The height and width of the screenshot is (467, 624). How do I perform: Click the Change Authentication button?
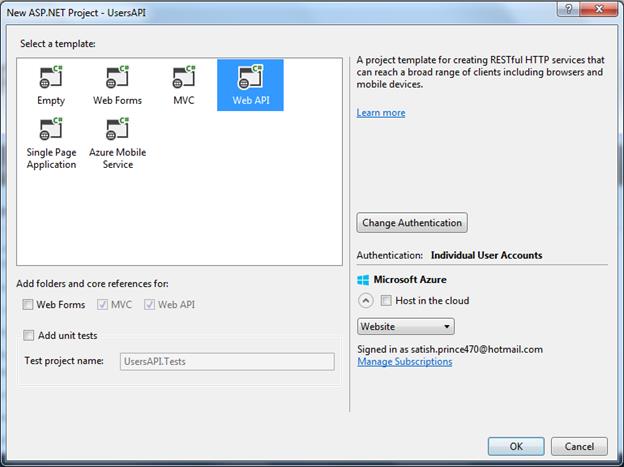(x=412, y=223)
